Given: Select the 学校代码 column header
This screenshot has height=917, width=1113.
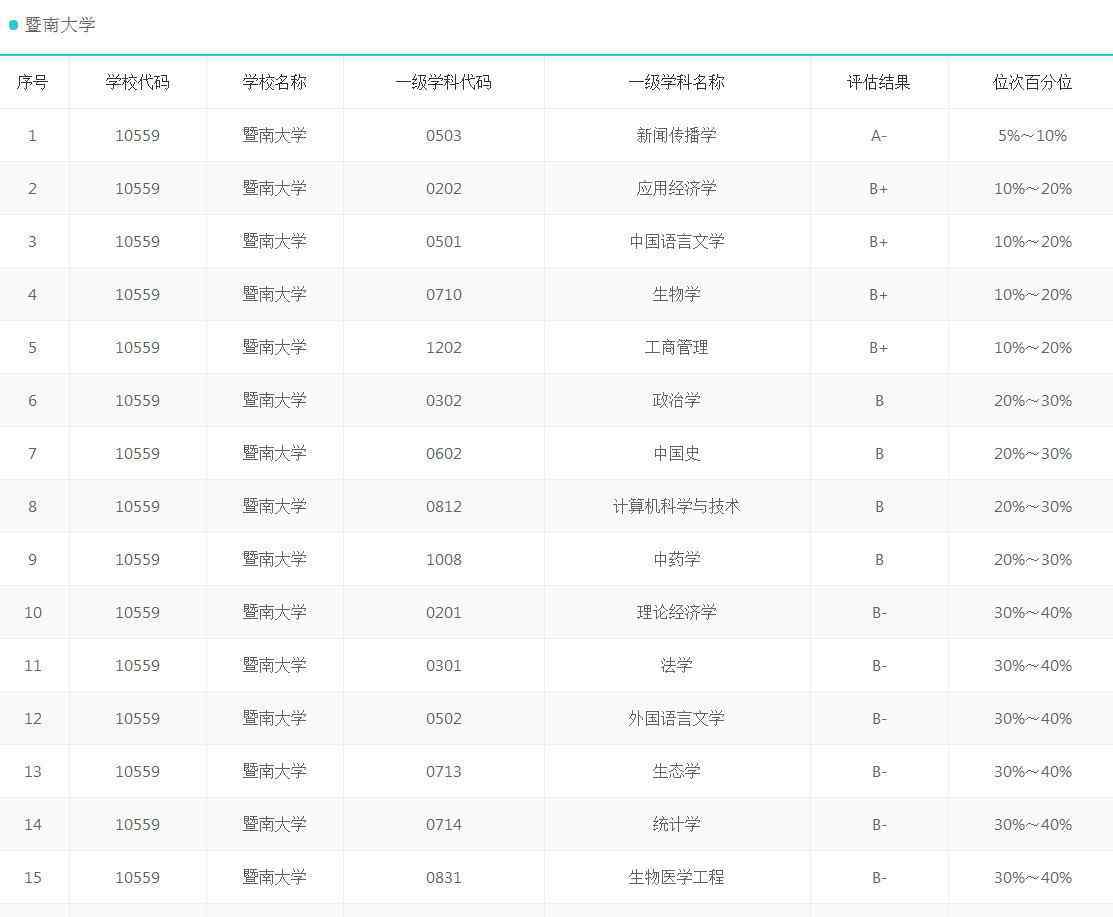Looking at the screenshot, I should tap(137, 82).
